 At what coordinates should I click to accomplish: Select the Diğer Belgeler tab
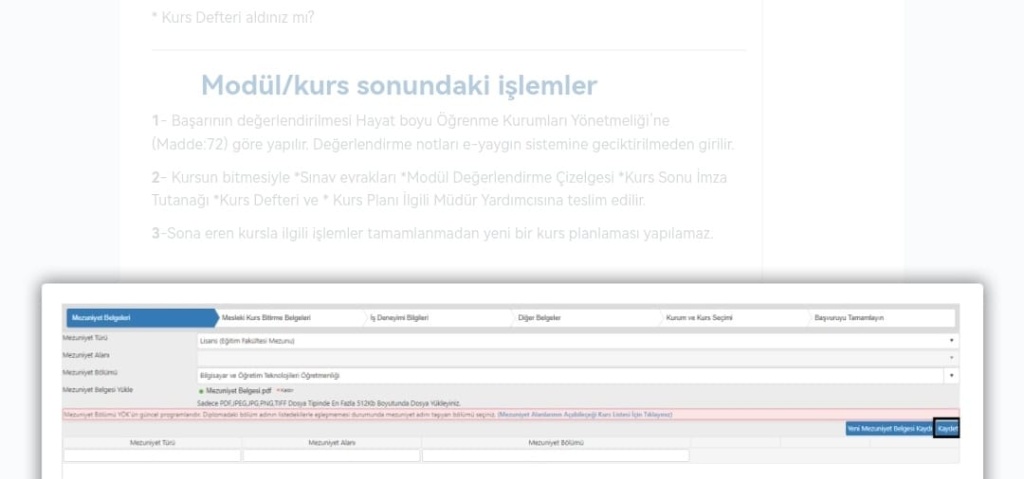[539, 318]
